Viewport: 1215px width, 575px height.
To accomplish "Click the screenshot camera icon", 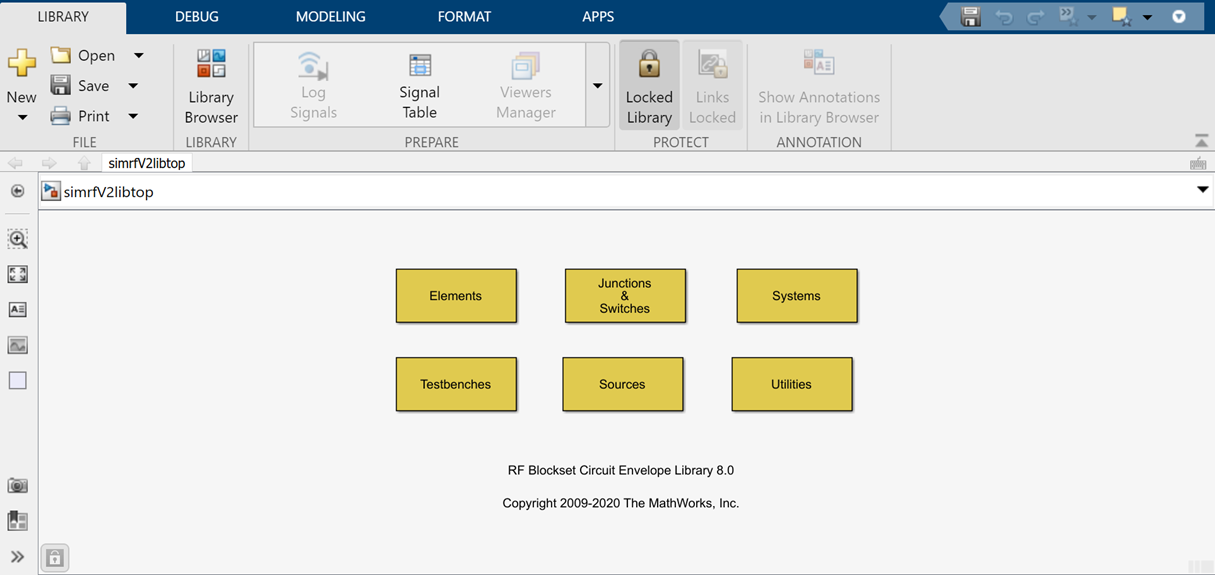I will point(17,486).
